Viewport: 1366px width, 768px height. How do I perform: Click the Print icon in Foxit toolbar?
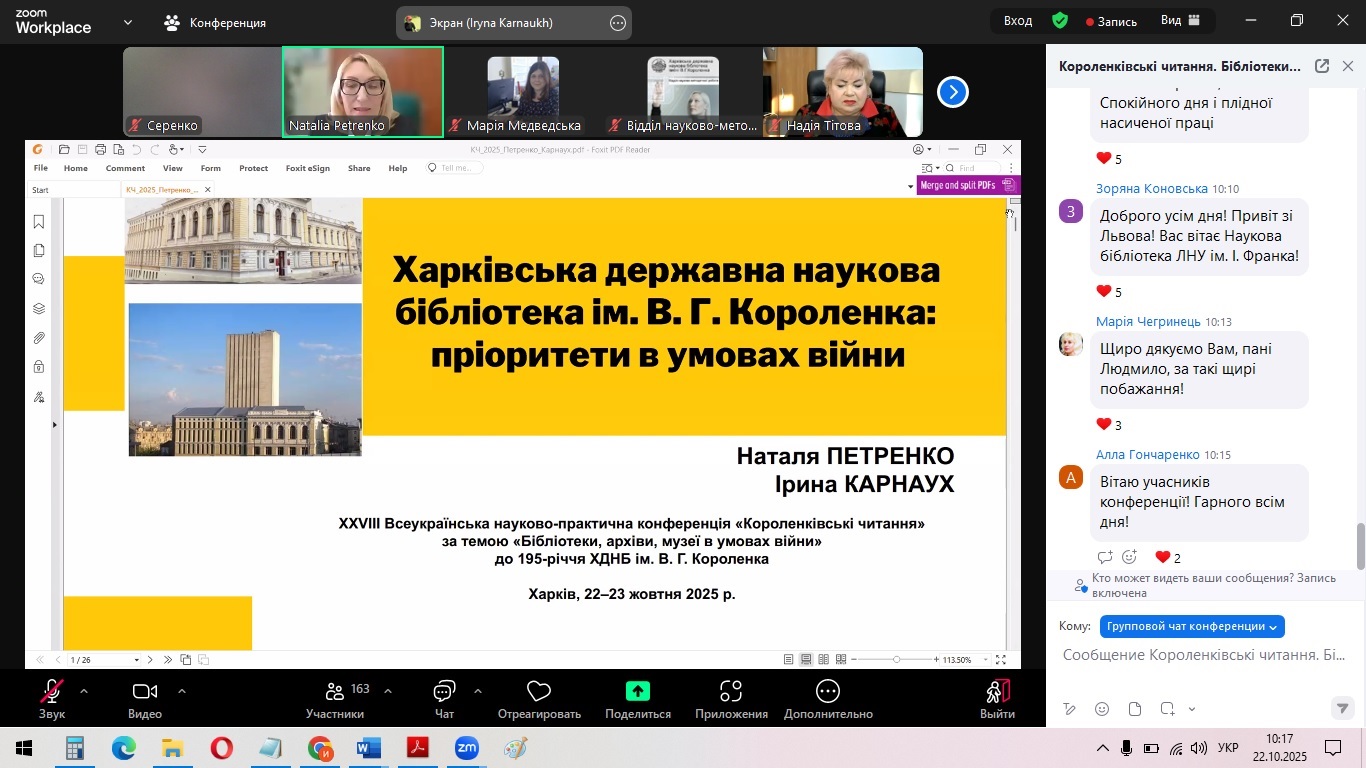(x=98, y=148)
